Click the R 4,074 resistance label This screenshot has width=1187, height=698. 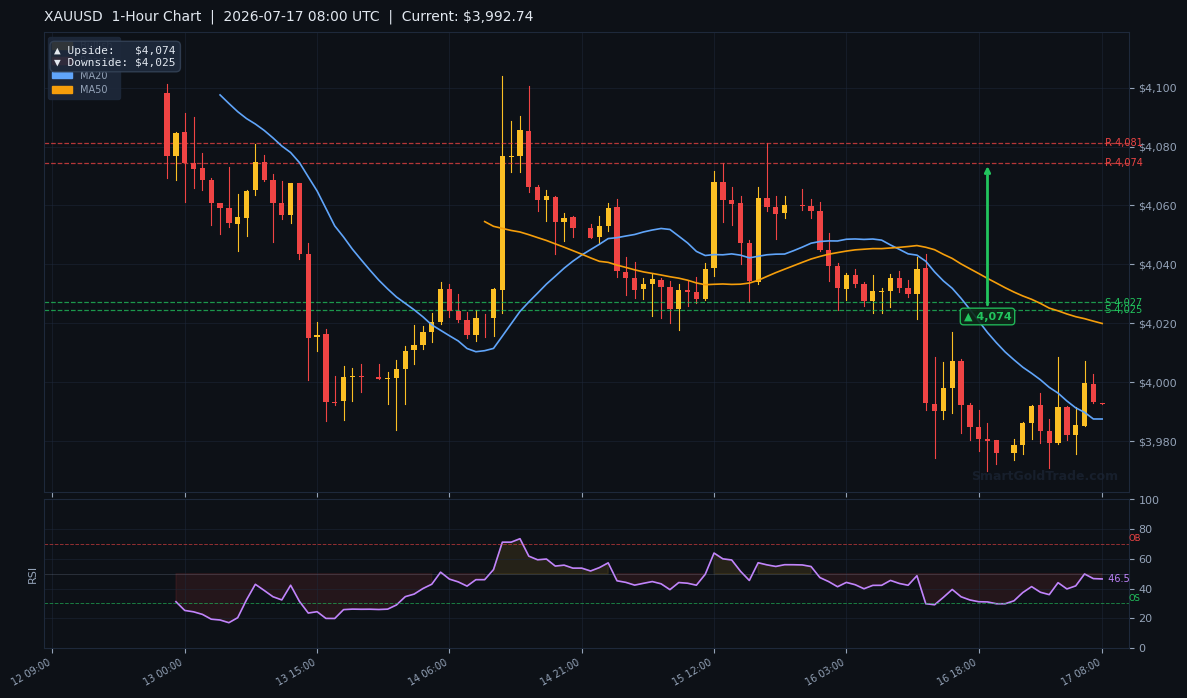pyautogui.click(x=1123, y=162)
